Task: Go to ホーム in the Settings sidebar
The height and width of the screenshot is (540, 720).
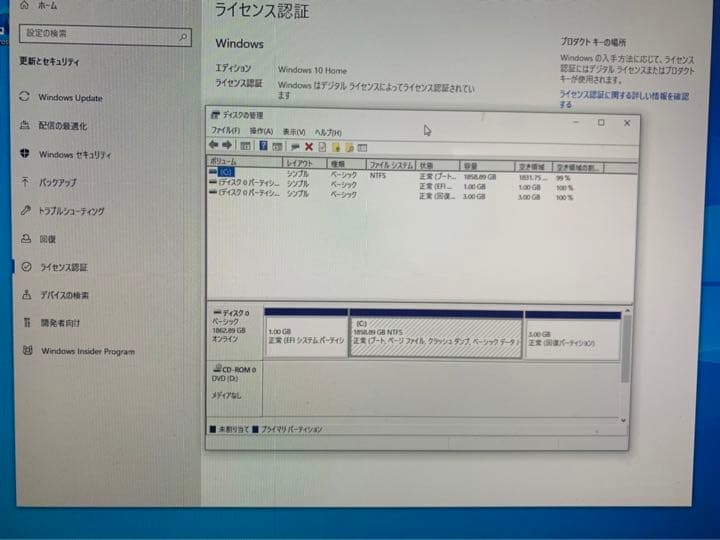Action: tap(39, 6)
